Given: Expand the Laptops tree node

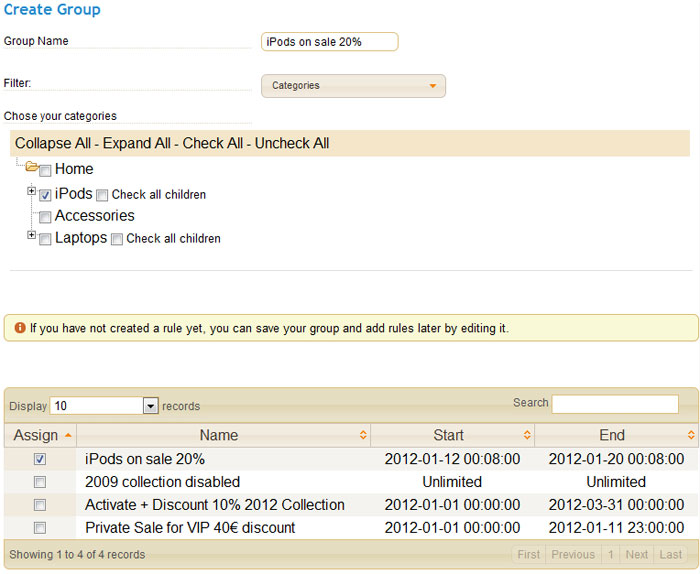Looking at the screenshot, I should click(x=31, y=235).
